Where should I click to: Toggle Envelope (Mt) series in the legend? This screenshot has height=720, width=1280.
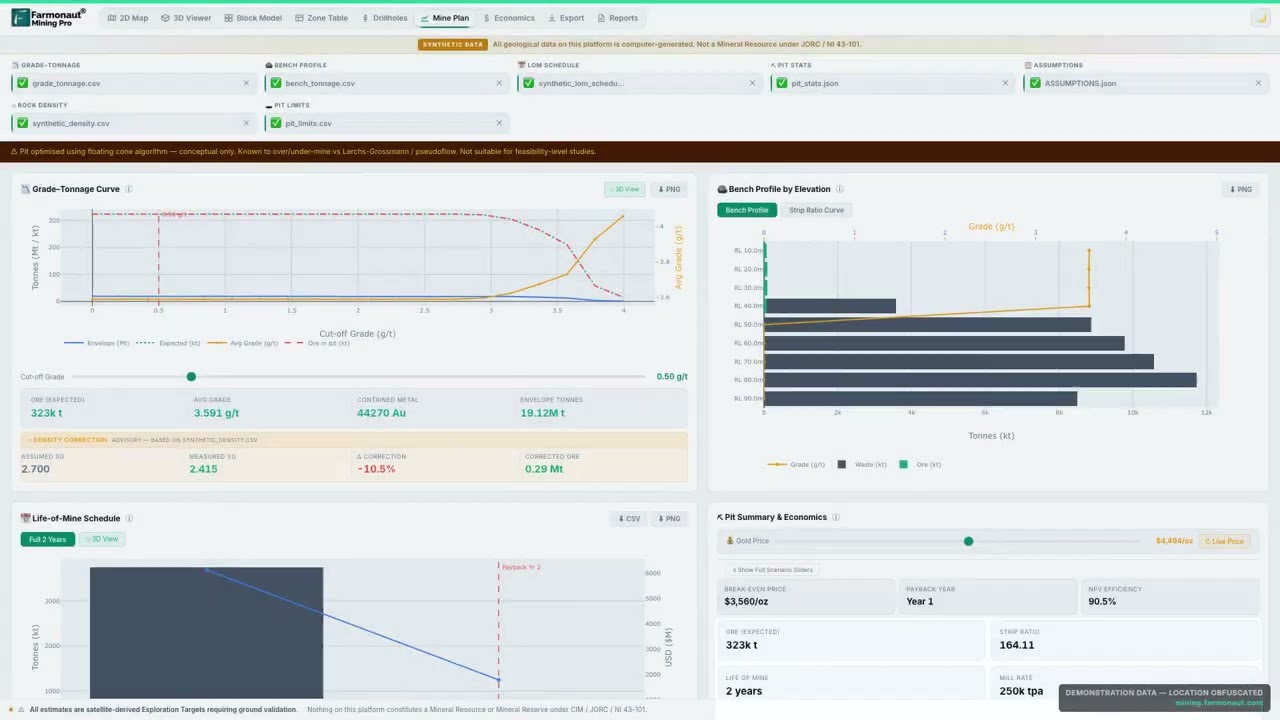(97, 343)
